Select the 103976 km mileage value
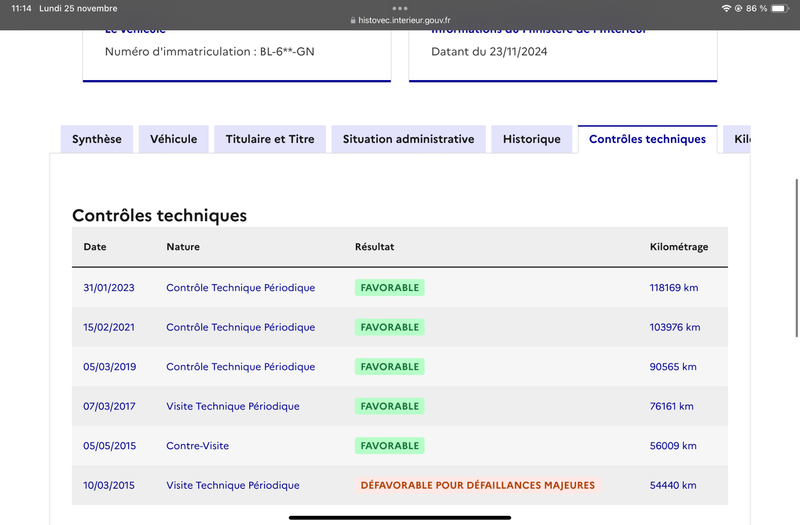Screen dimensions: 800x525 coord(674,327)
